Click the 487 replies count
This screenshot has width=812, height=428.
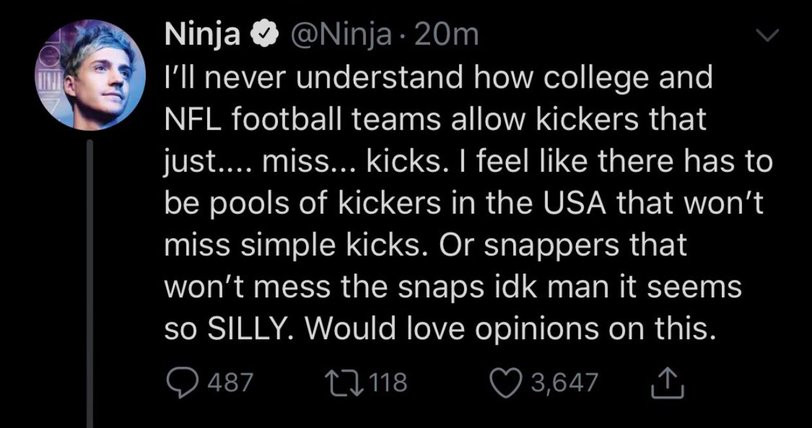228,382
